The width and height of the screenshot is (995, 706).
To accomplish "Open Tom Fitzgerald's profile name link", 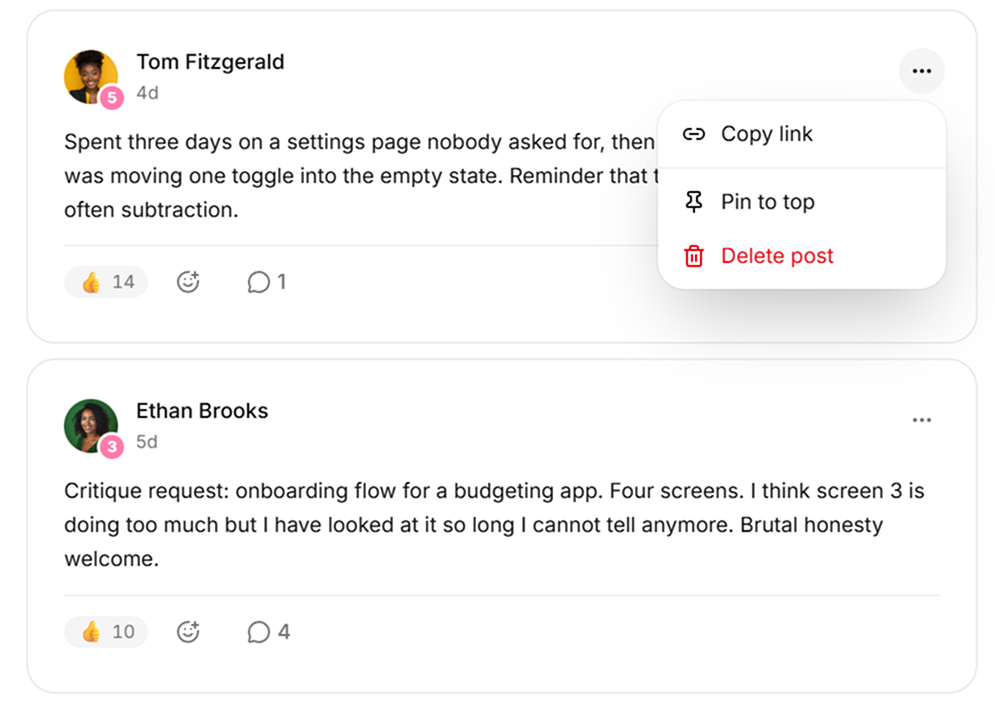I will (x=210, y=62).
